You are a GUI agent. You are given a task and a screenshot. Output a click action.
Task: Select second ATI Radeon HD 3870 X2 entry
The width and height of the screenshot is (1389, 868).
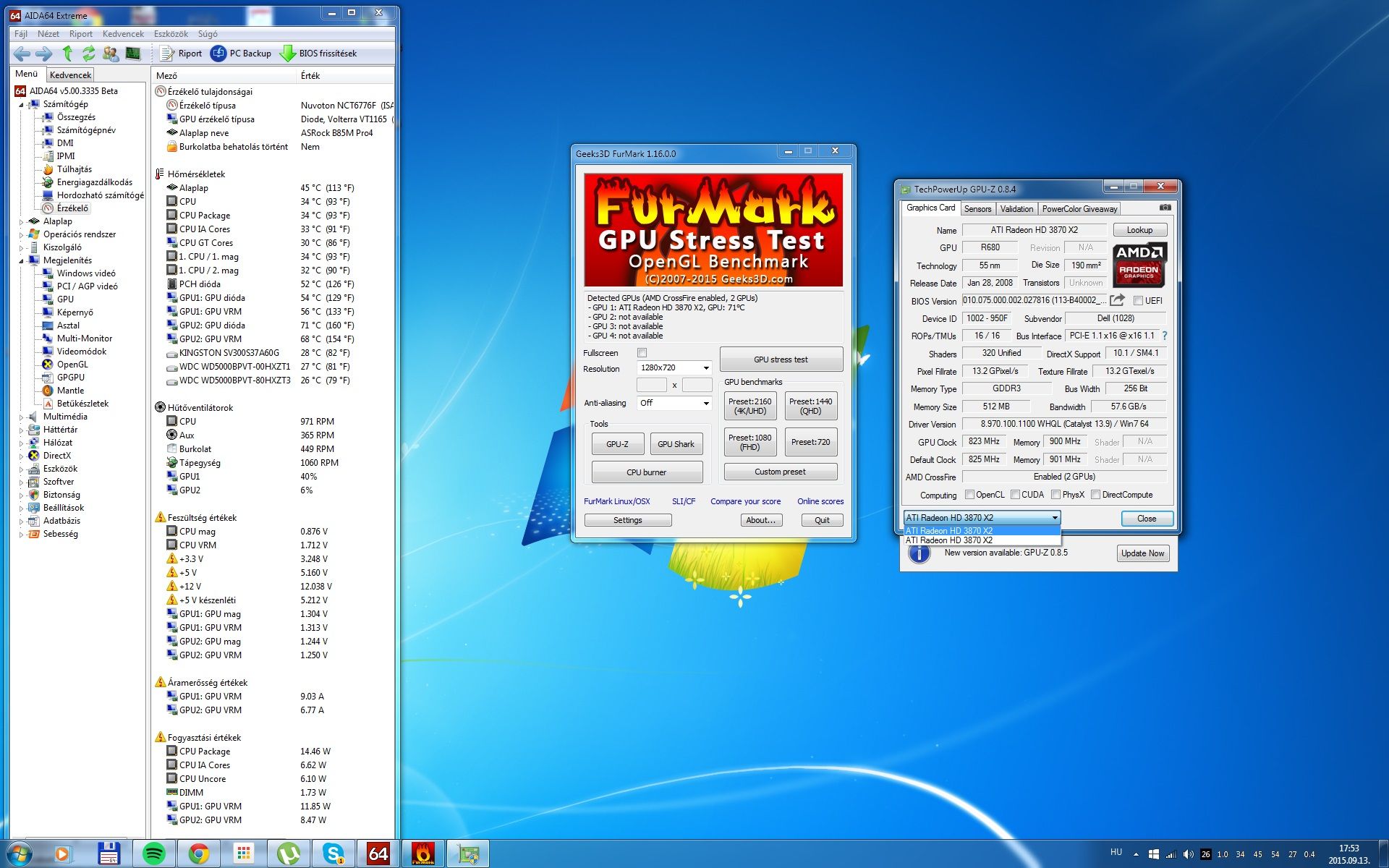(x=949, y=540)
